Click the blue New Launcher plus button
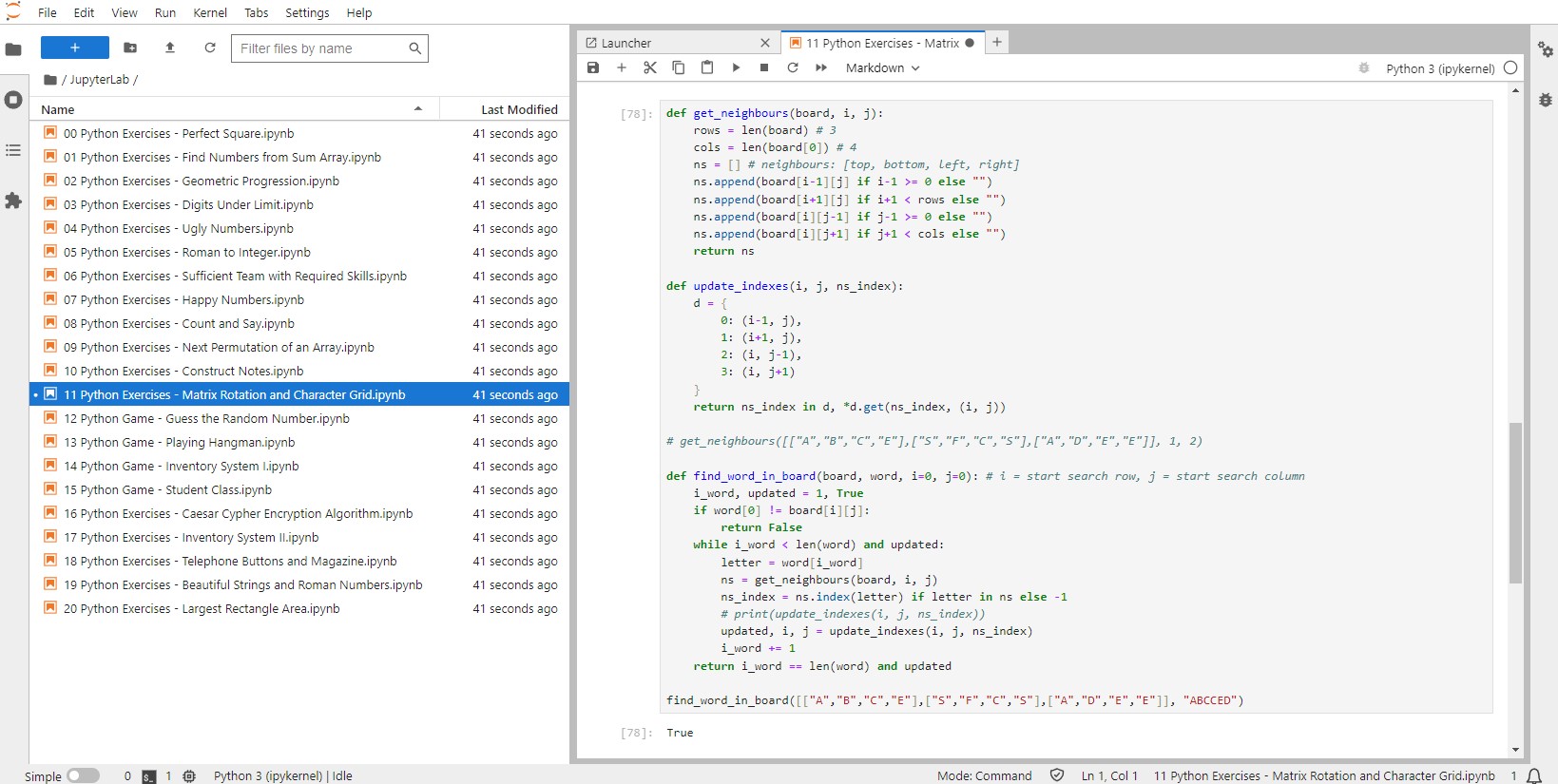 click(x=75, y=48)
